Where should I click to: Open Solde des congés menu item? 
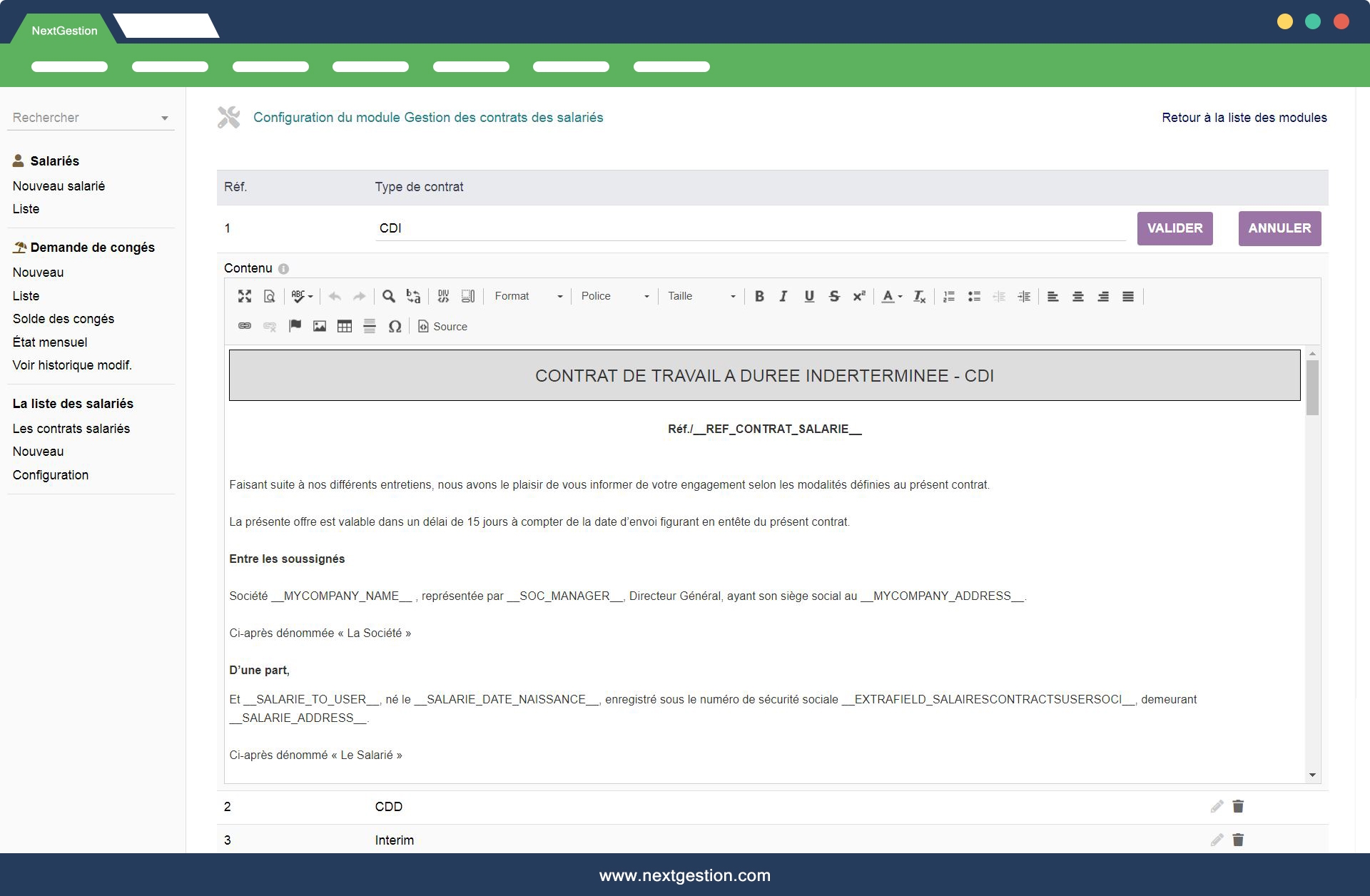coord(64,319)
